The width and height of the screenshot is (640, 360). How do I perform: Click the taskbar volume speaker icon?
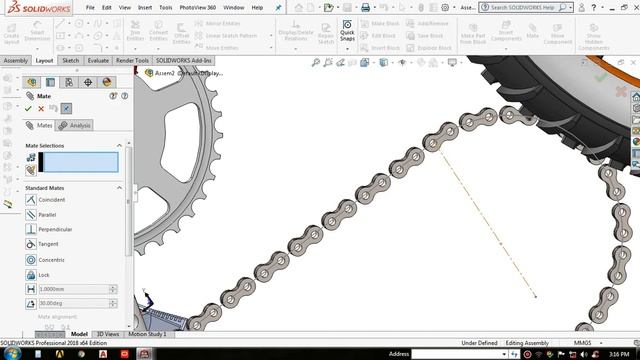point(584,354)
